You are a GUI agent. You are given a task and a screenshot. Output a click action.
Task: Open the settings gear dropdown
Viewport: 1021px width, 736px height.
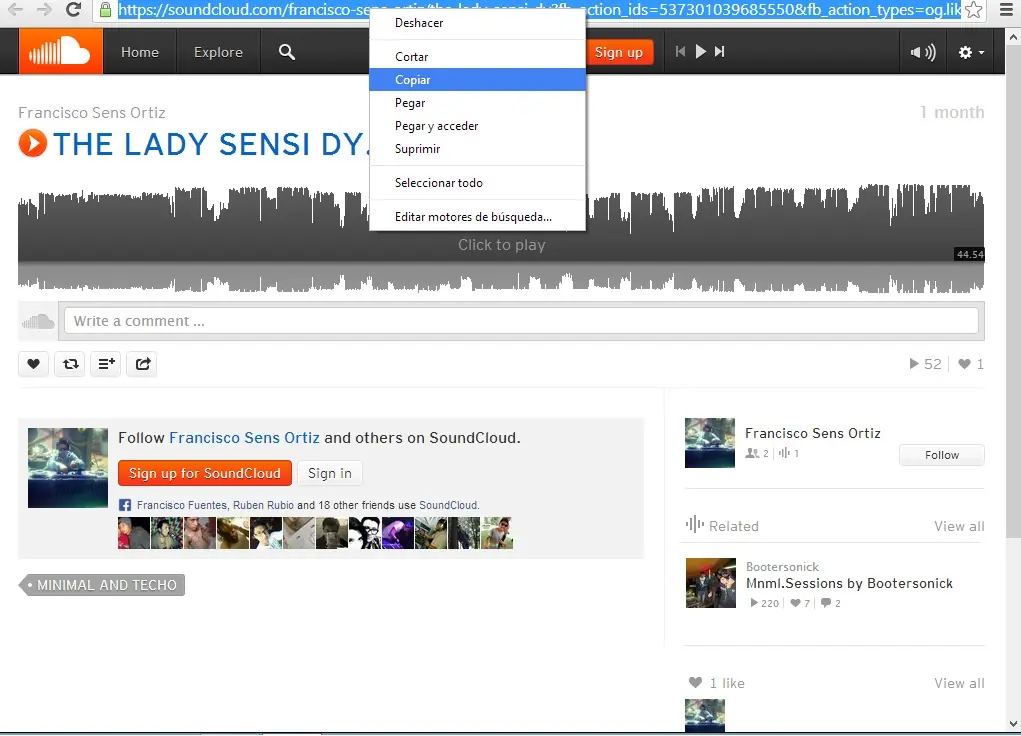click(x=971, y=52)
